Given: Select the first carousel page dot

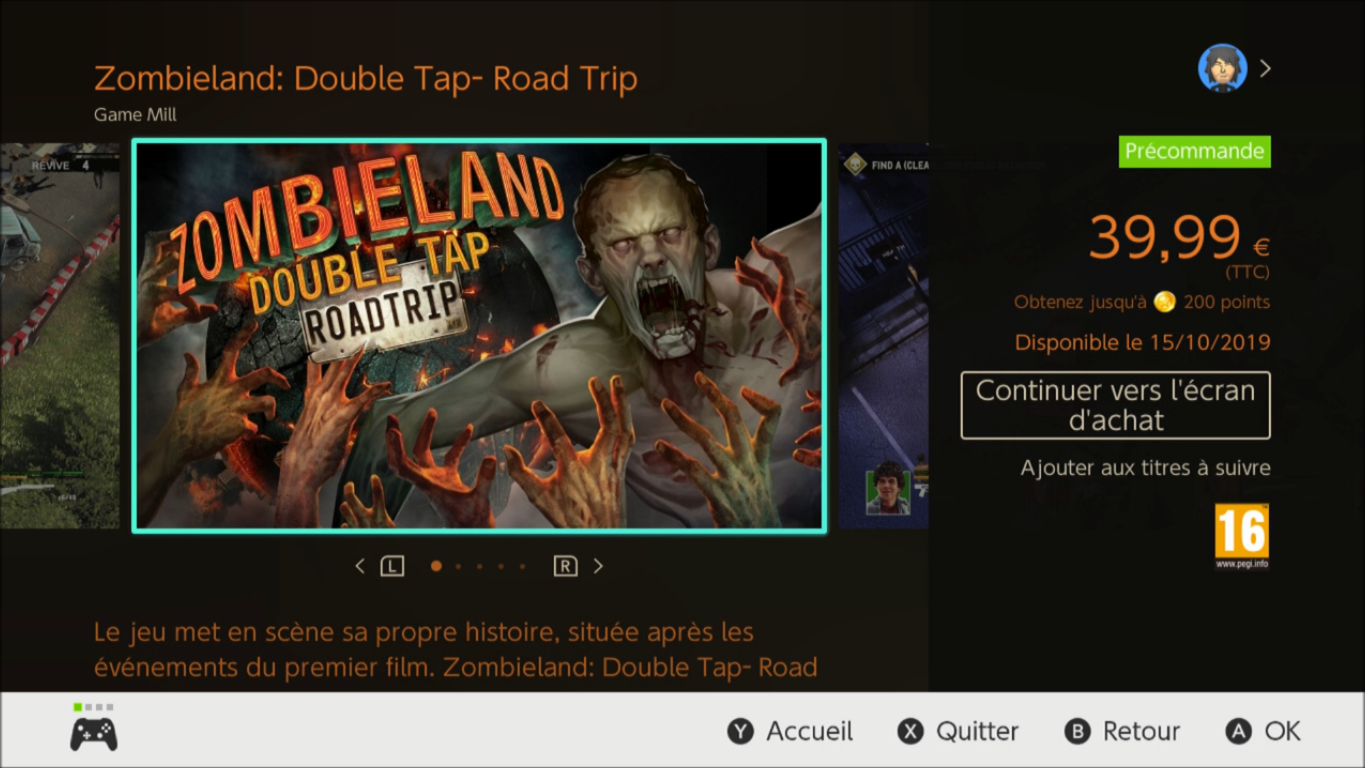Looking at the screenshot, I should [436, 566].
